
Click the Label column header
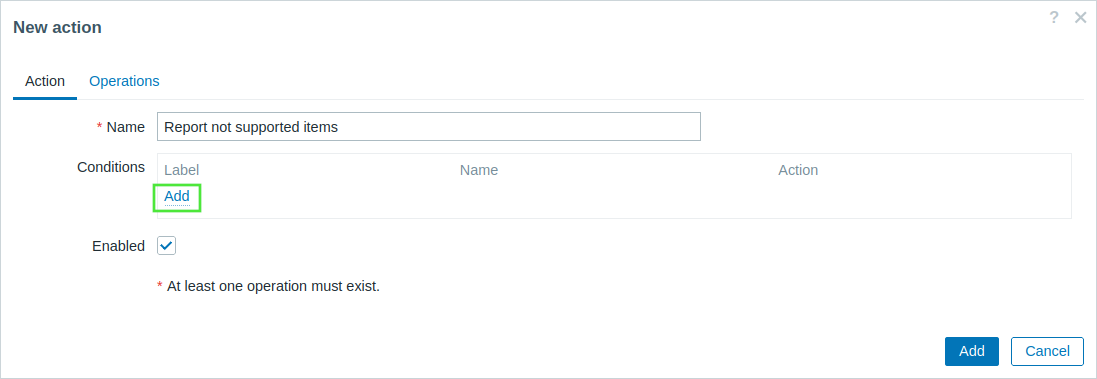(x=181, y=170)
